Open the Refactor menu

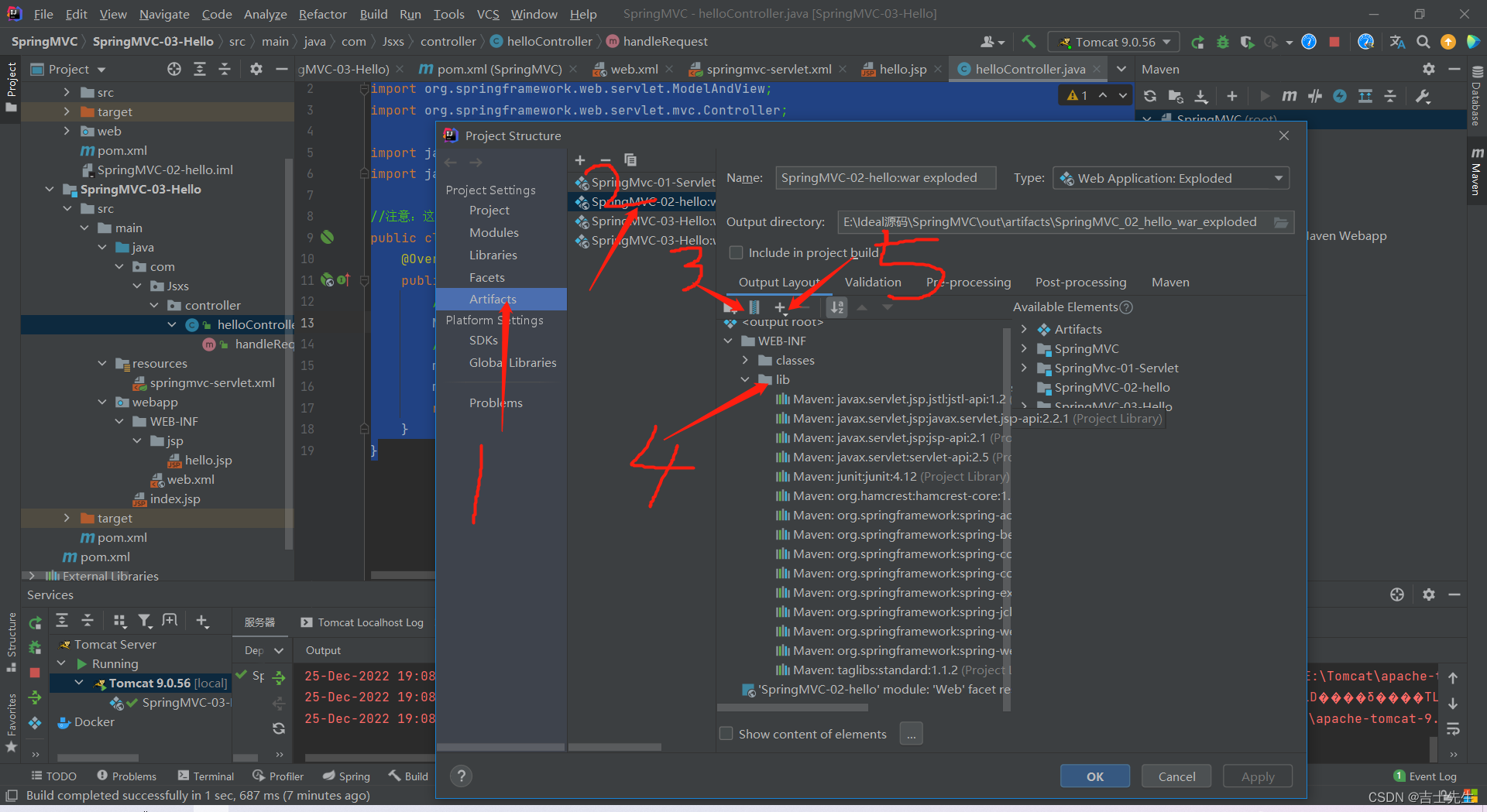coord(322,14)
